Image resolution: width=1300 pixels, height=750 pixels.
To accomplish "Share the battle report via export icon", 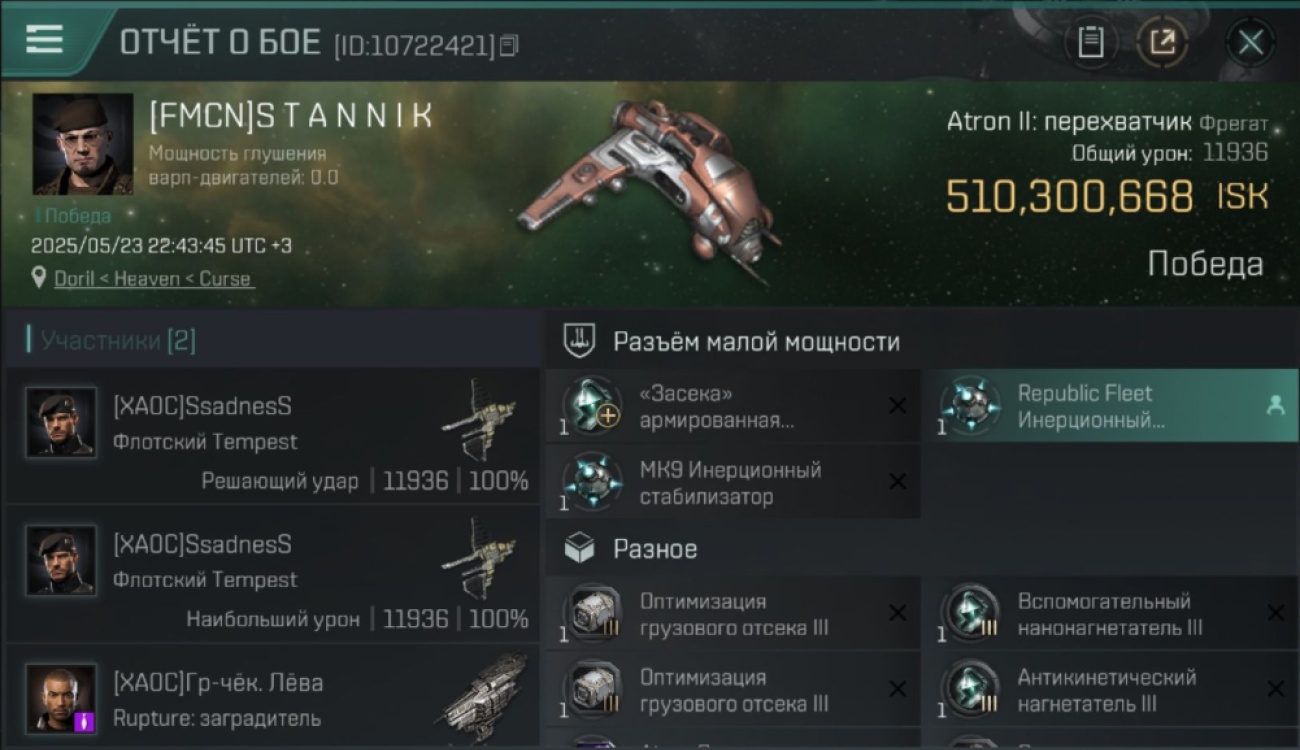I will pyautogui.click(x=1162, y=42).
